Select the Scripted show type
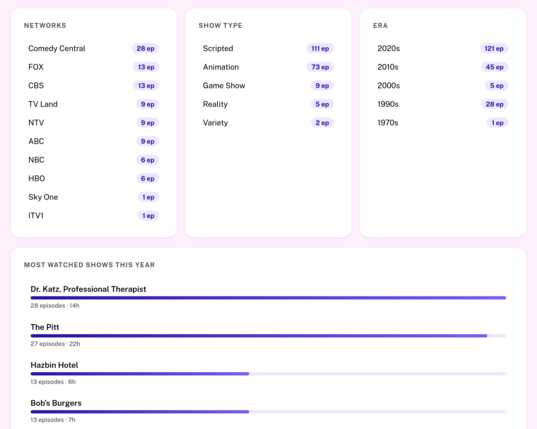Viewport: 537px width, 429px height. click(268, 49)
